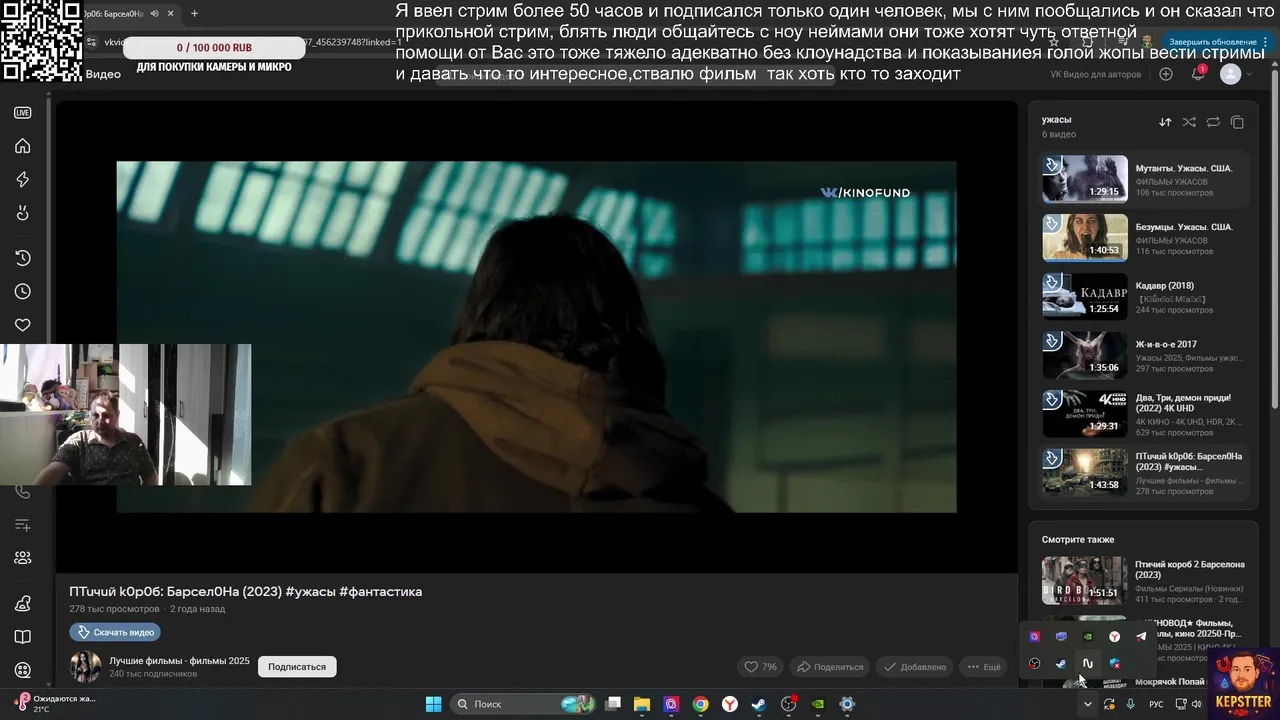Open the weather widget on the taskbar

[x=55, y=703]
